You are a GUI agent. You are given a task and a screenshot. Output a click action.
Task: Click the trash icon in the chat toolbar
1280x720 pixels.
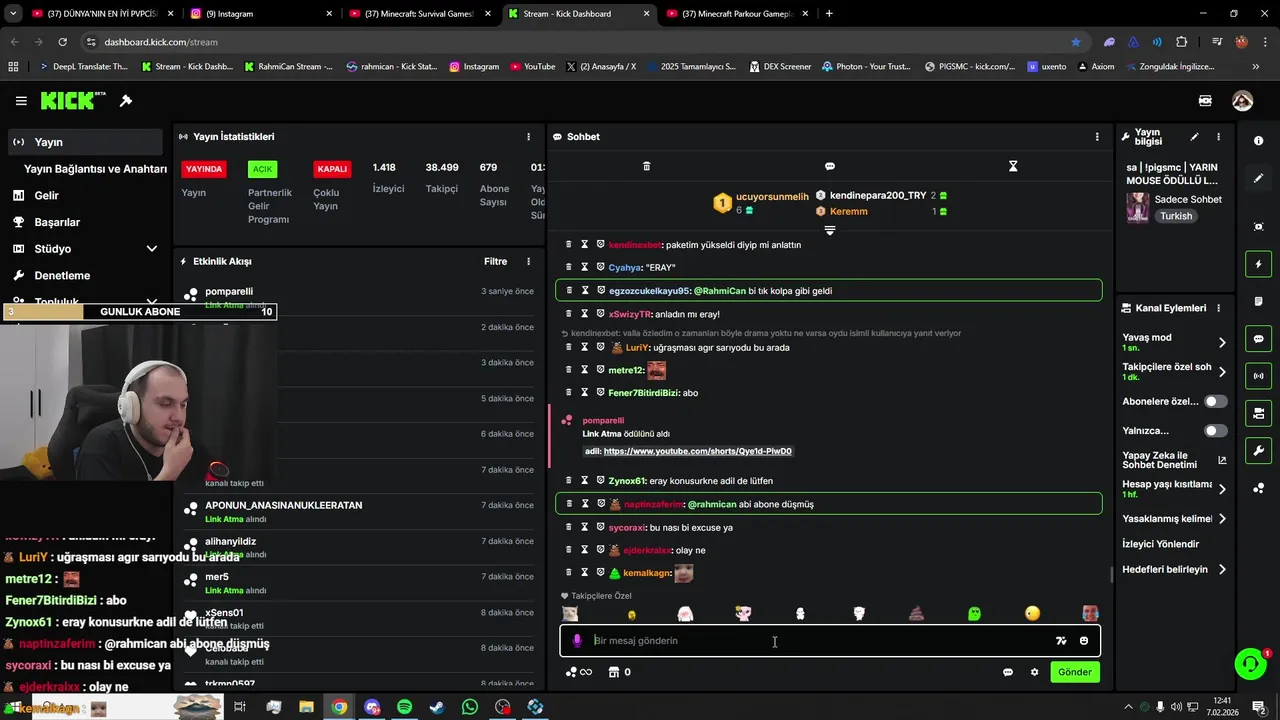pos(646,166)
